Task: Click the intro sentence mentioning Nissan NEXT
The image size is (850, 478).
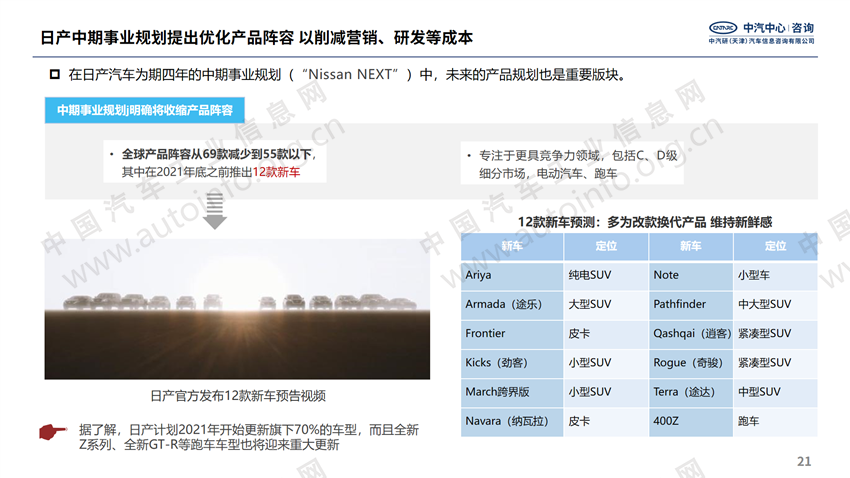Action: tap(347, 74)
